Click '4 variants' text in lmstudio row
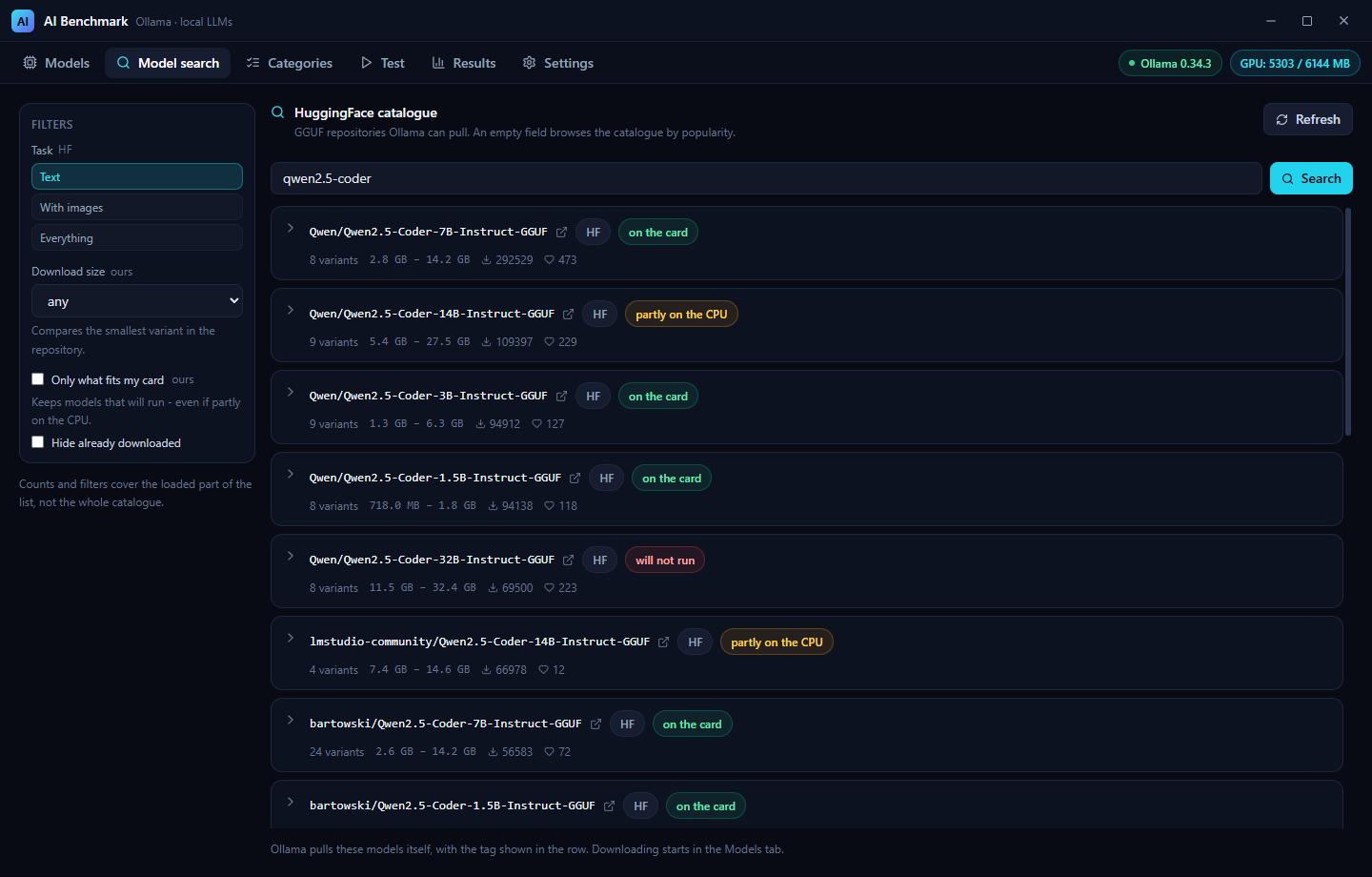Image resolution: width=1372 pixels, height=877 pixels. coord(333,670)
